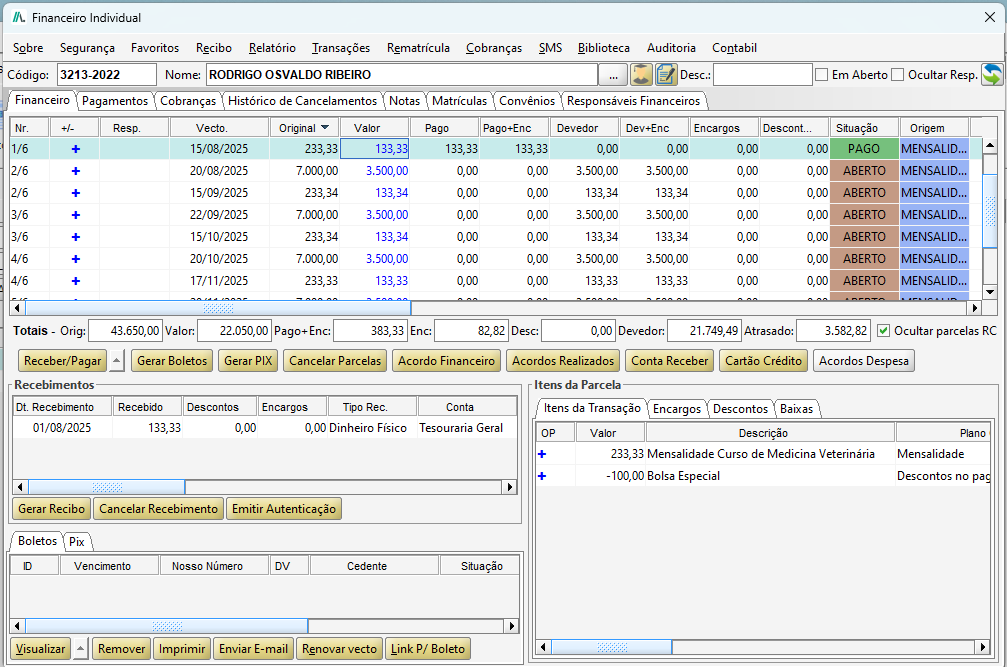
Task: Open the Baixas tab
Action: point(796,409)
